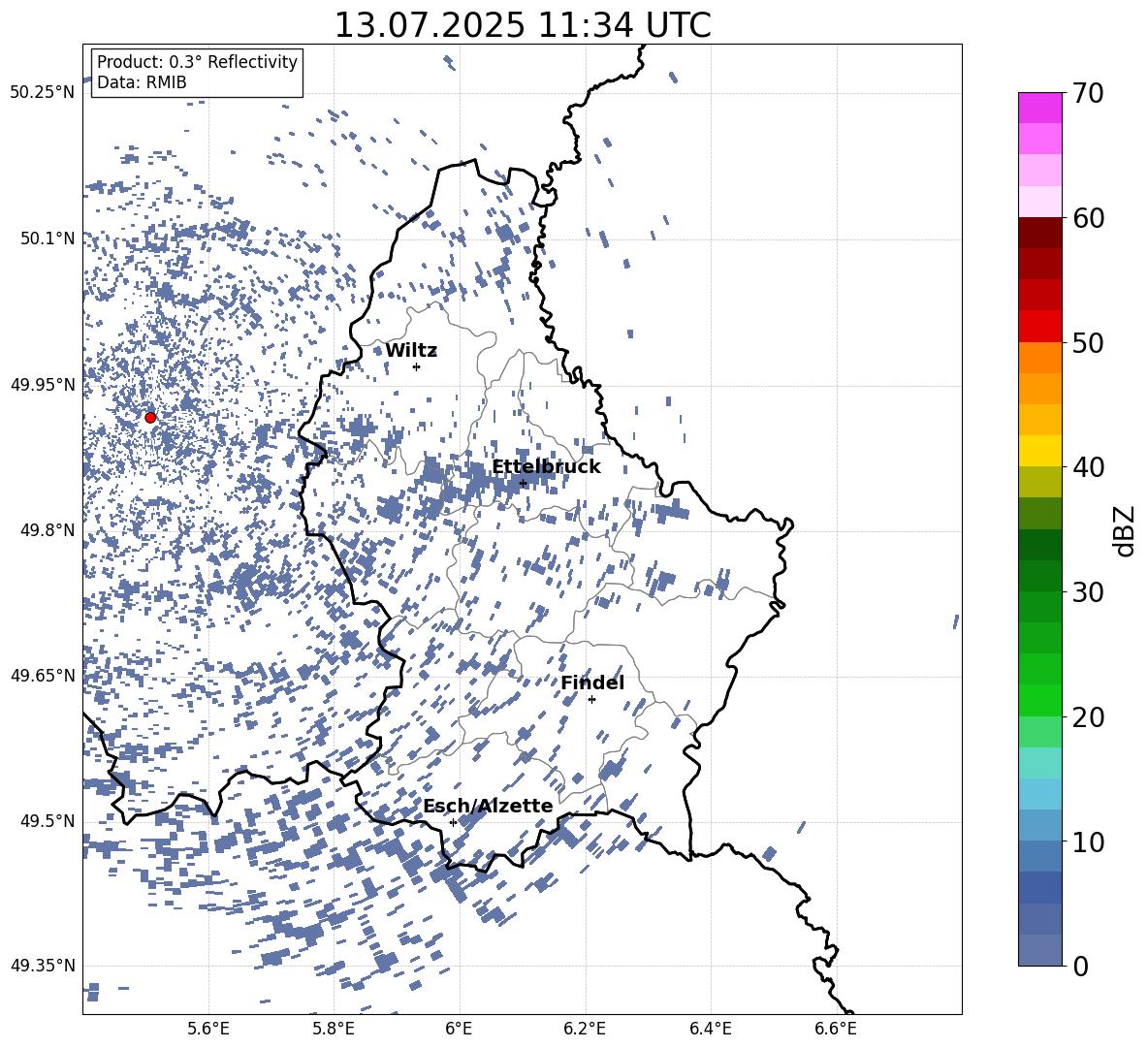Click the Findel city label
The height and width of the screenshot is (1048, 1148).
click(x=592, y=683)
